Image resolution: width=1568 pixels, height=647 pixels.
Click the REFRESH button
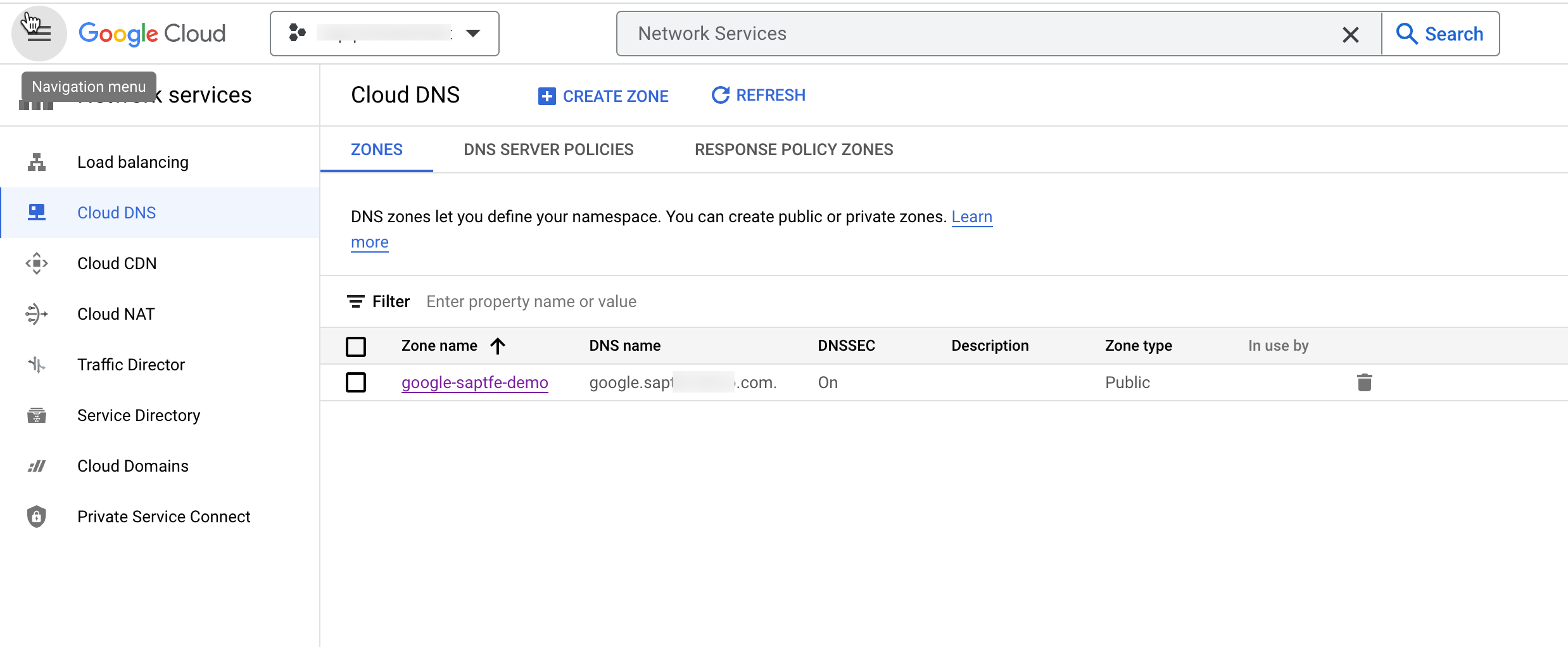(759, 96)
